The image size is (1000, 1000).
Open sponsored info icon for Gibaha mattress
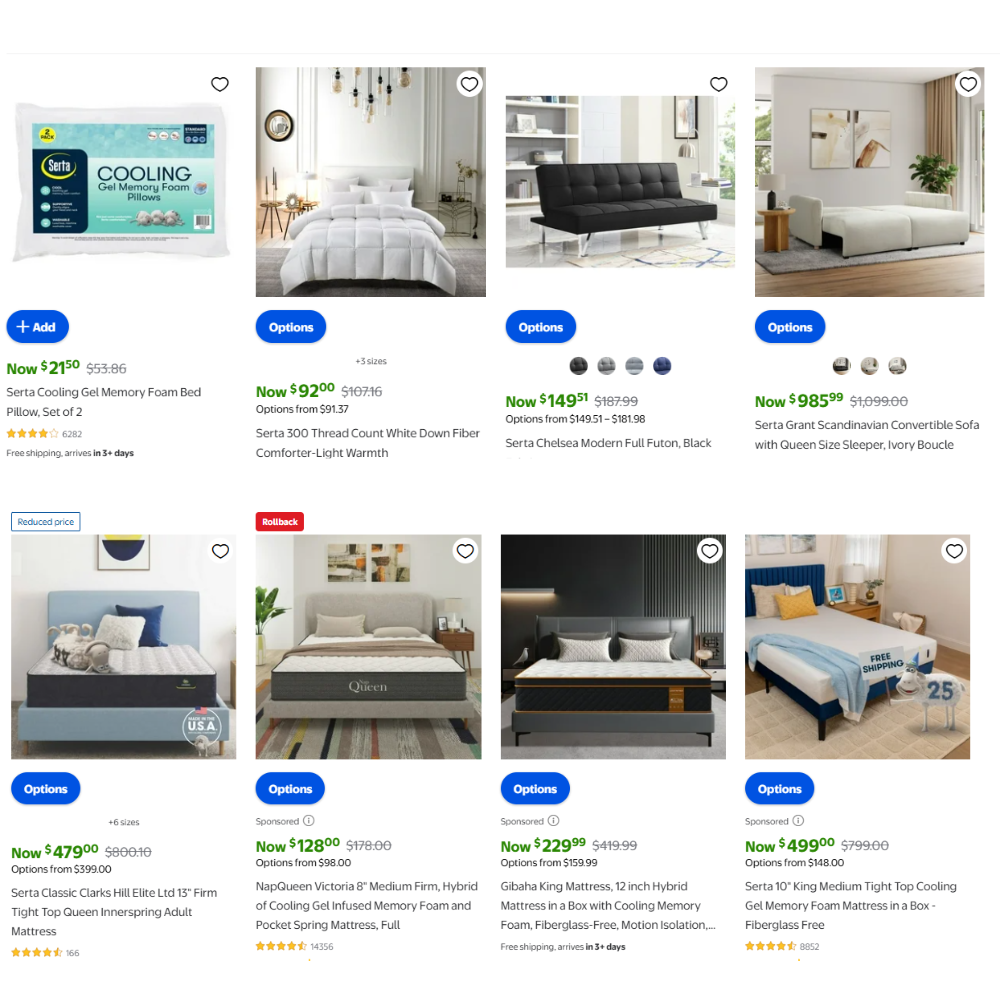554,821
